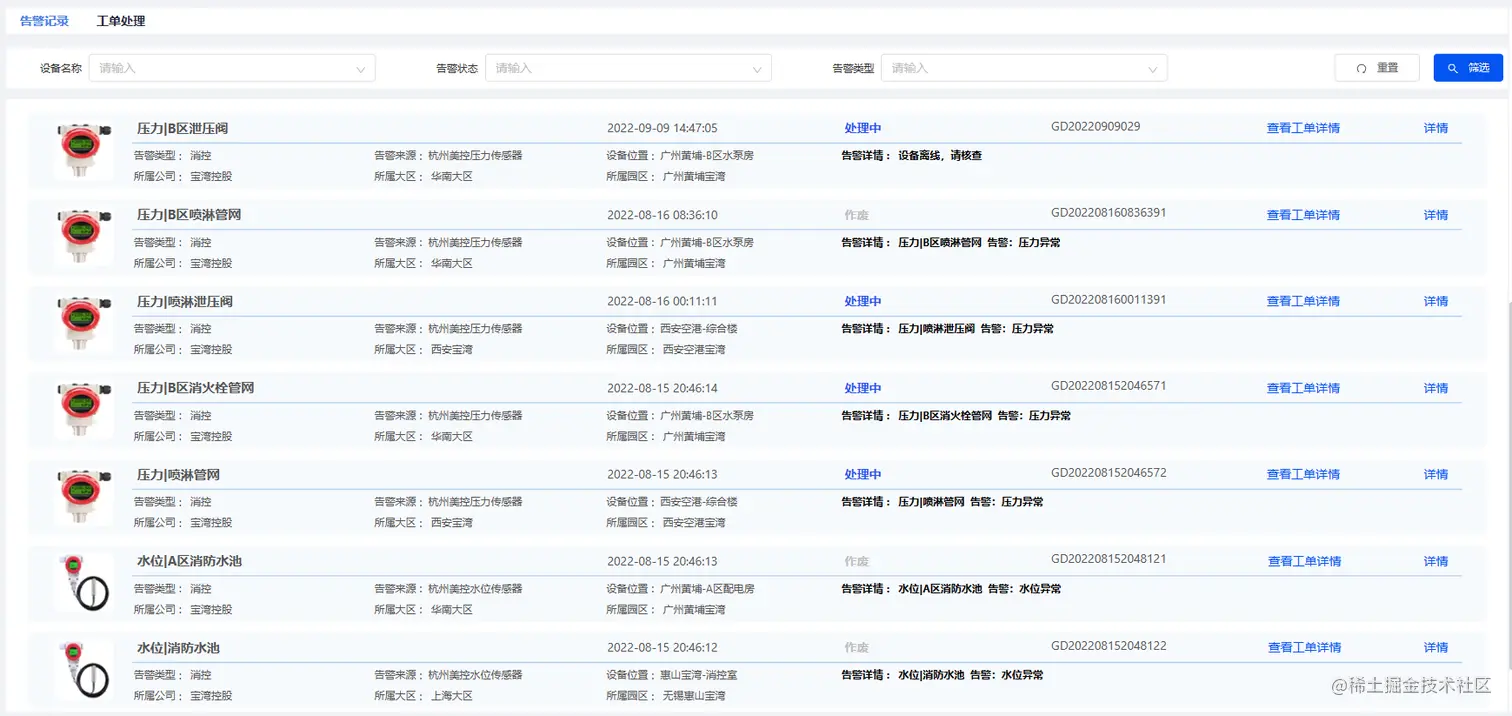Image resolution: width=1512 pixels, height=716 pixels.
Task: Open 详情 for 压力|喷淋泄压阀 alarm
Action: 1436,301
